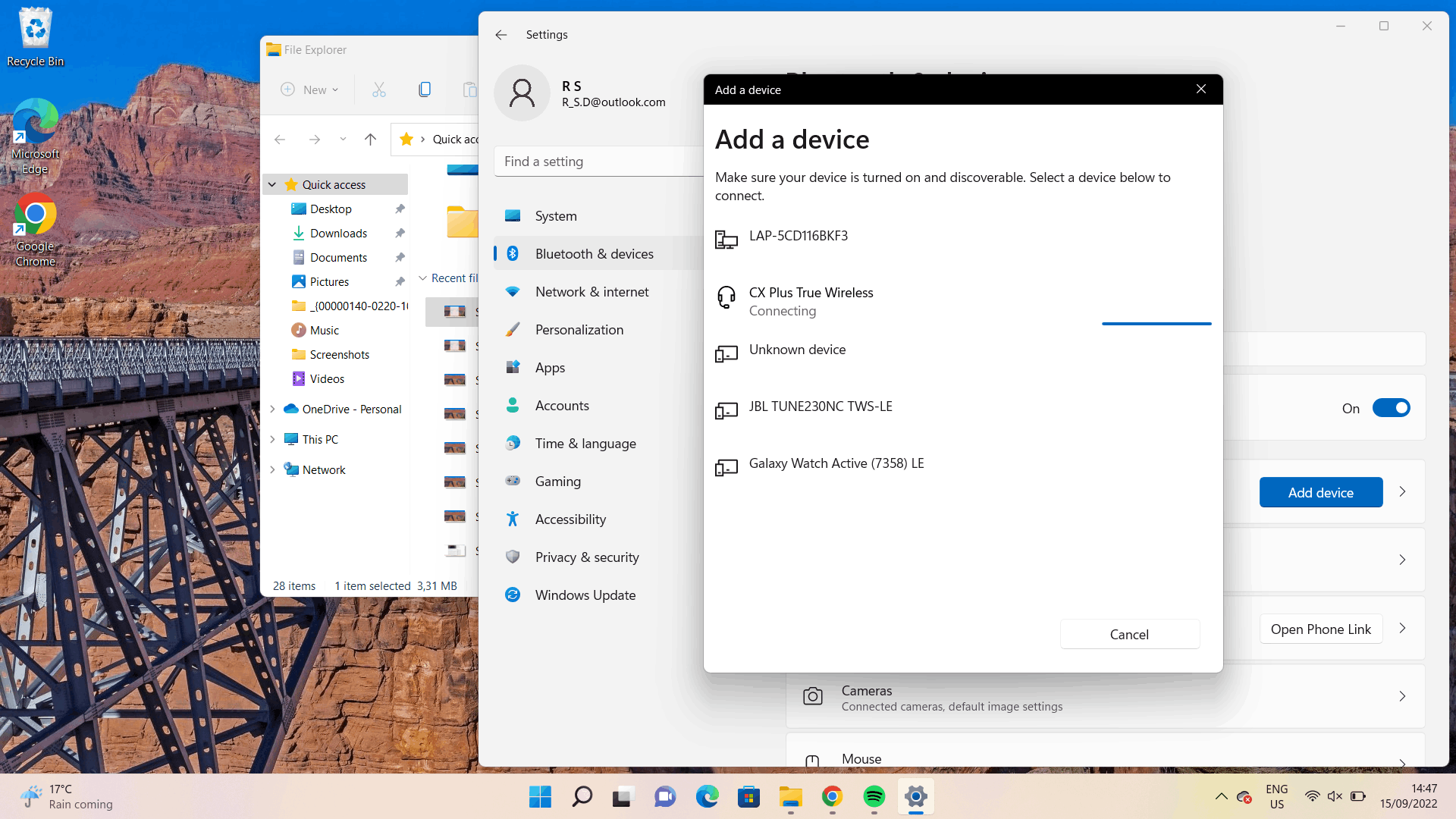Collapse Quick access tree node
This screenshot has height=819, width=1456.
coord(272,184)
